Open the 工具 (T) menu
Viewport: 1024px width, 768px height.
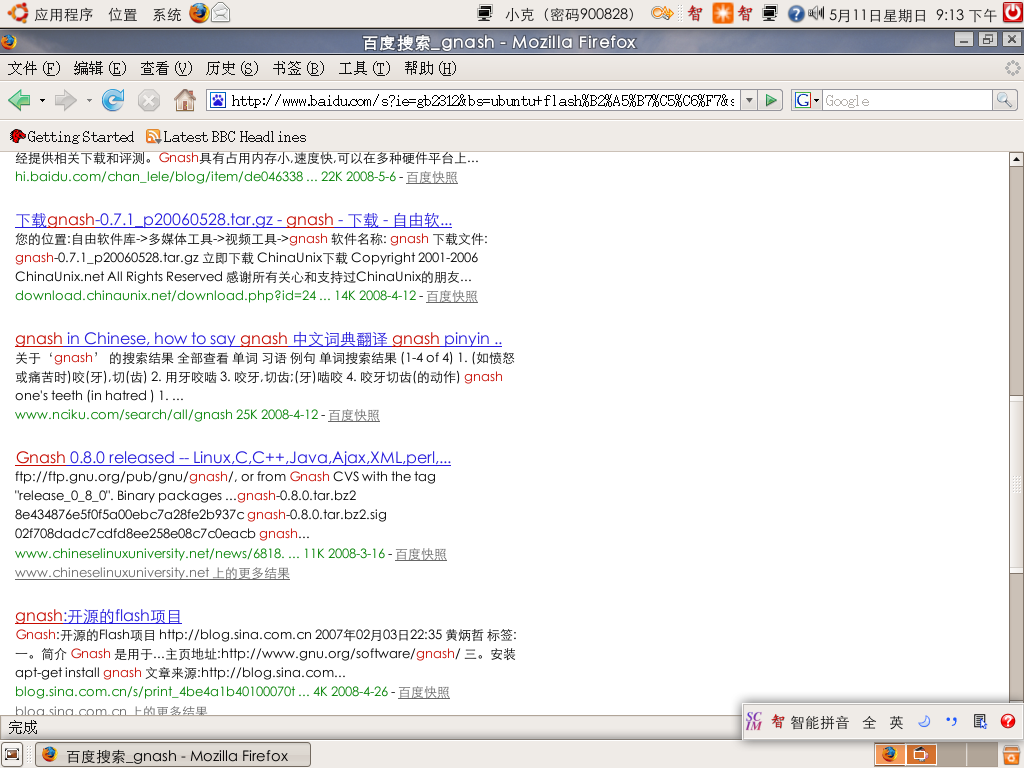pos(364,69)
